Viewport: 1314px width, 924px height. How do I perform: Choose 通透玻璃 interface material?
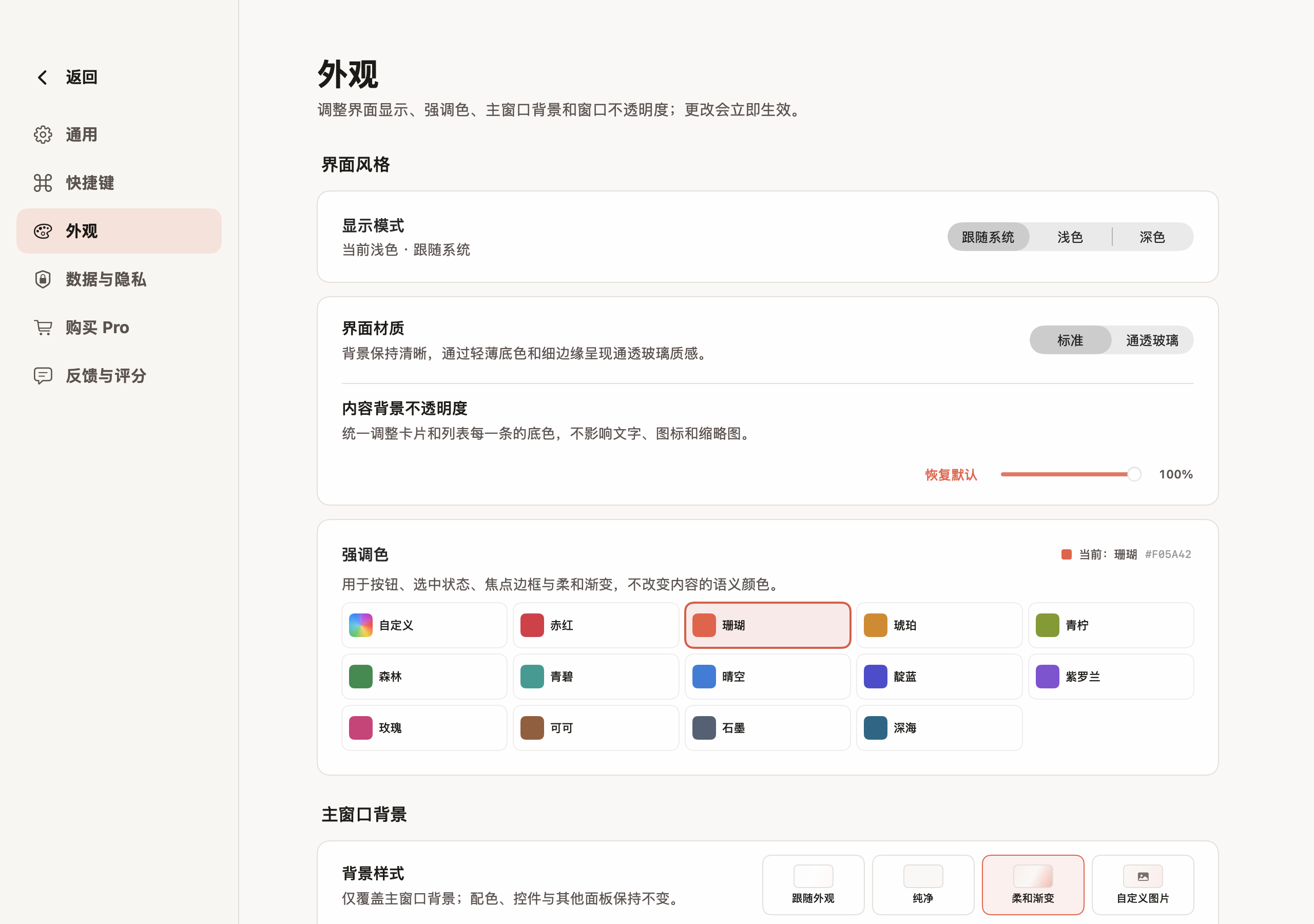(1152, 340)
